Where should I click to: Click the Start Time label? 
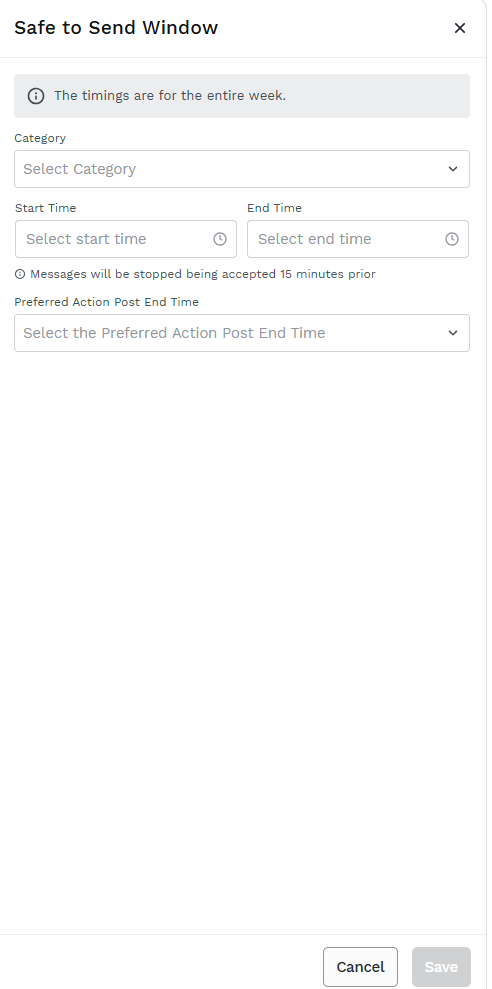pos(45,208)
